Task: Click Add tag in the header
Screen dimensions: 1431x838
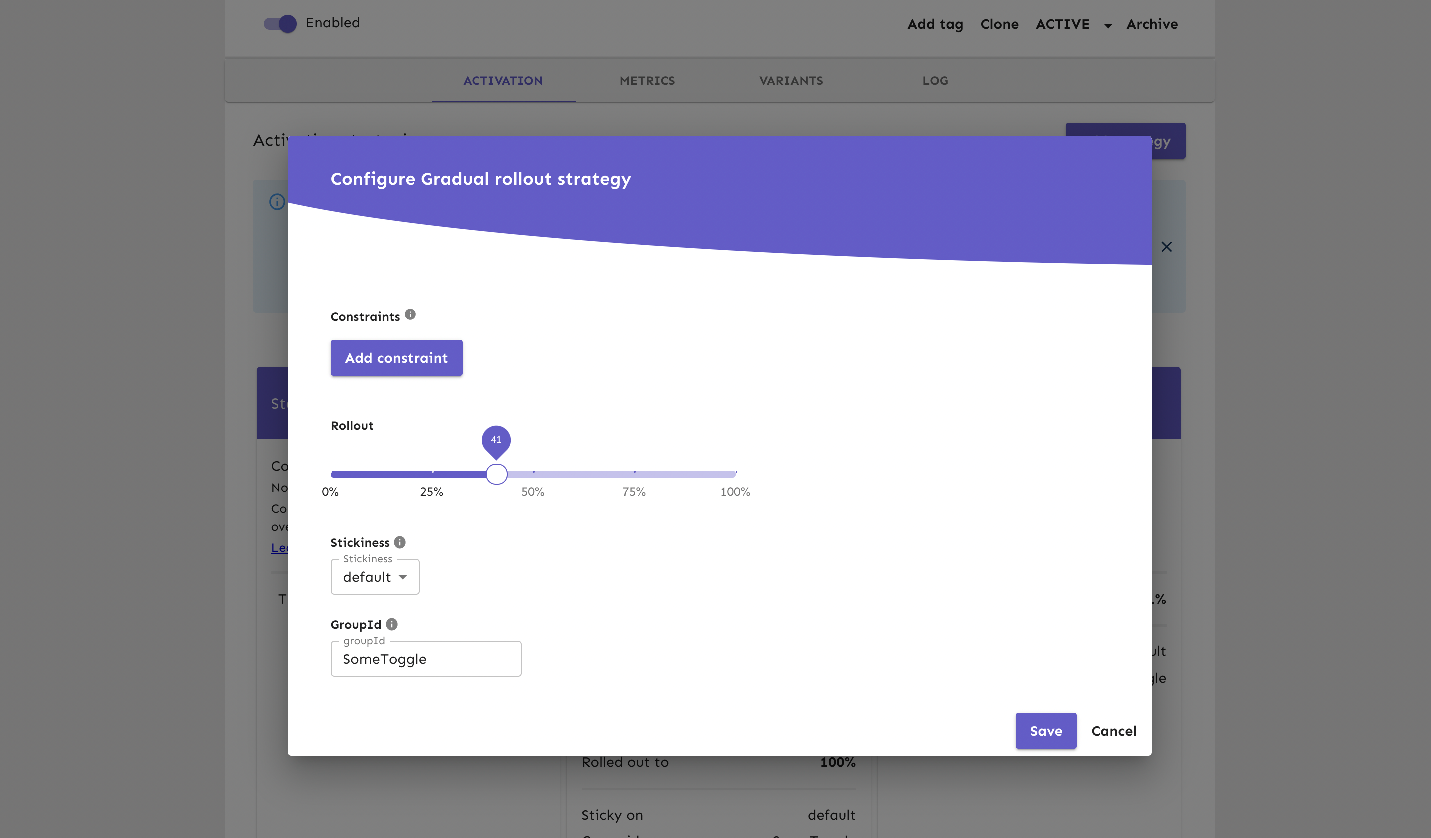Action: click(x=935, y=24)
